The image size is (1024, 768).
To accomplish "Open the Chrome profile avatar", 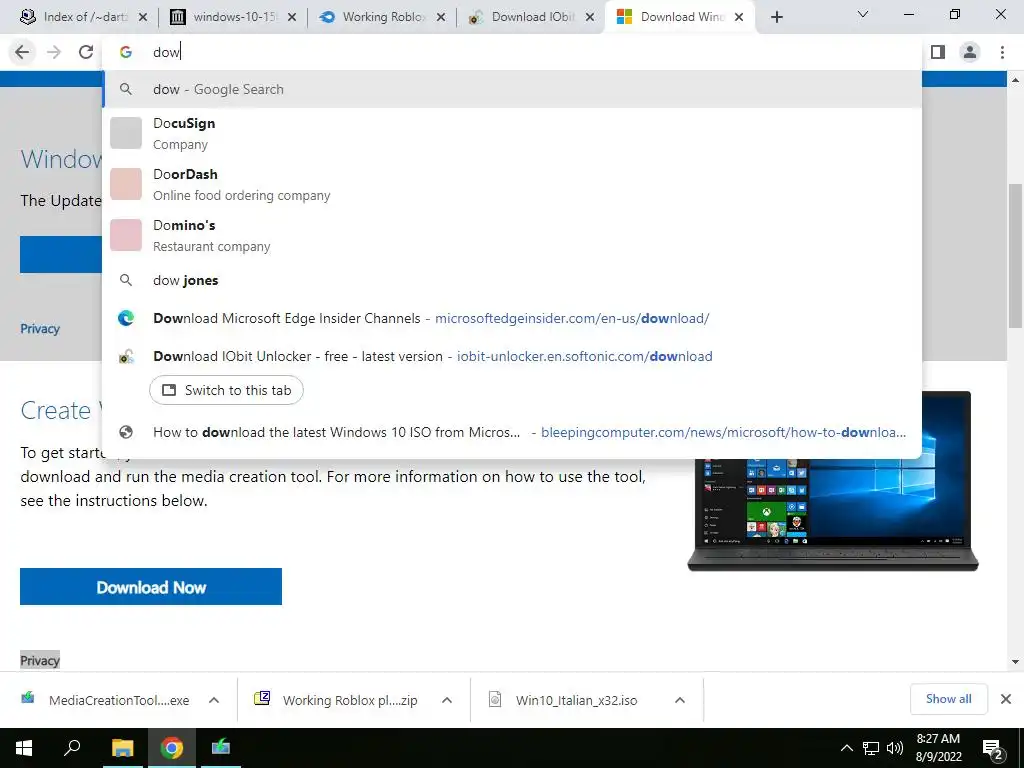I will 970,52.
